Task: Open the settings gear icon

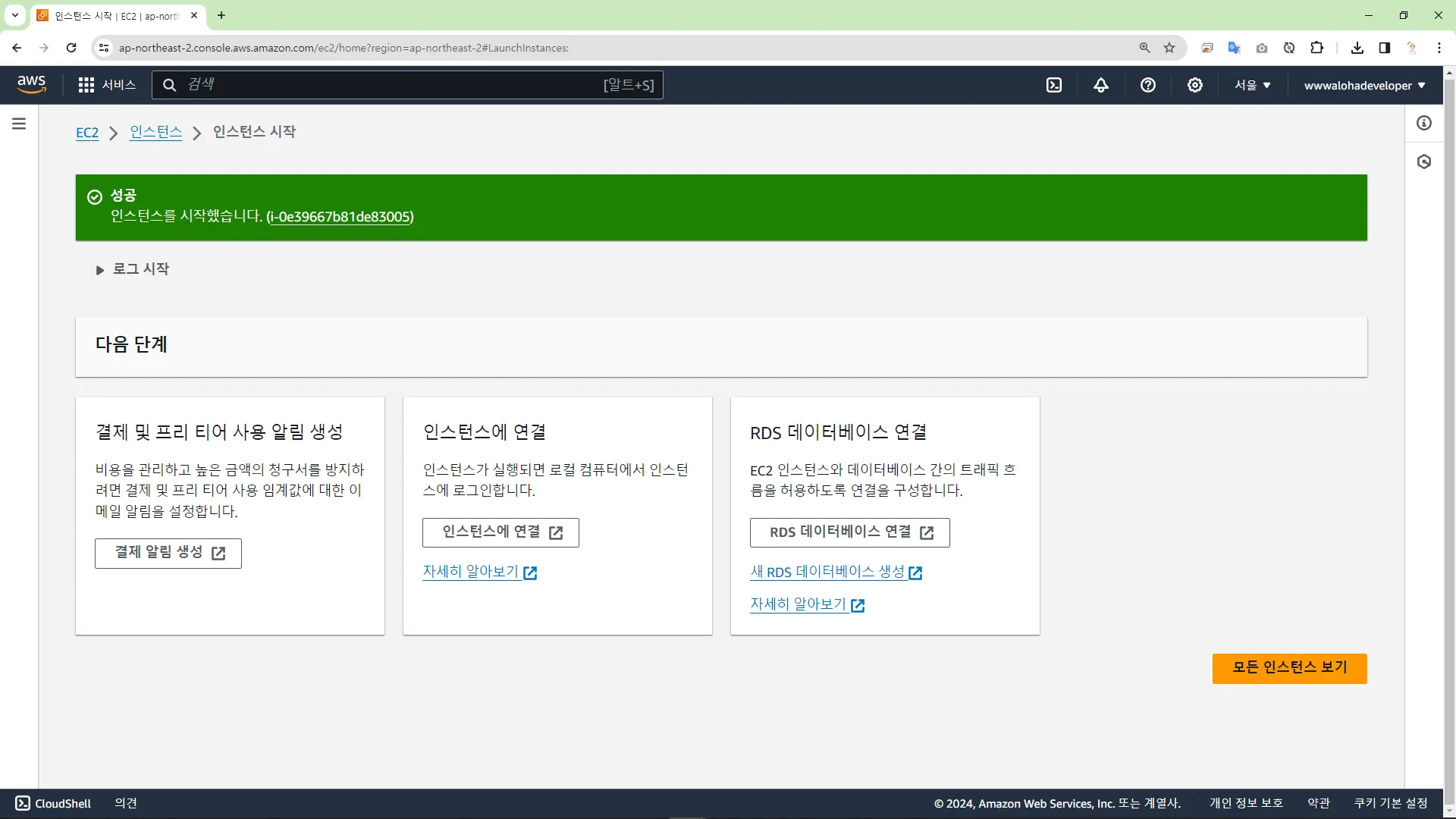Action: [x=1195, y=85]
